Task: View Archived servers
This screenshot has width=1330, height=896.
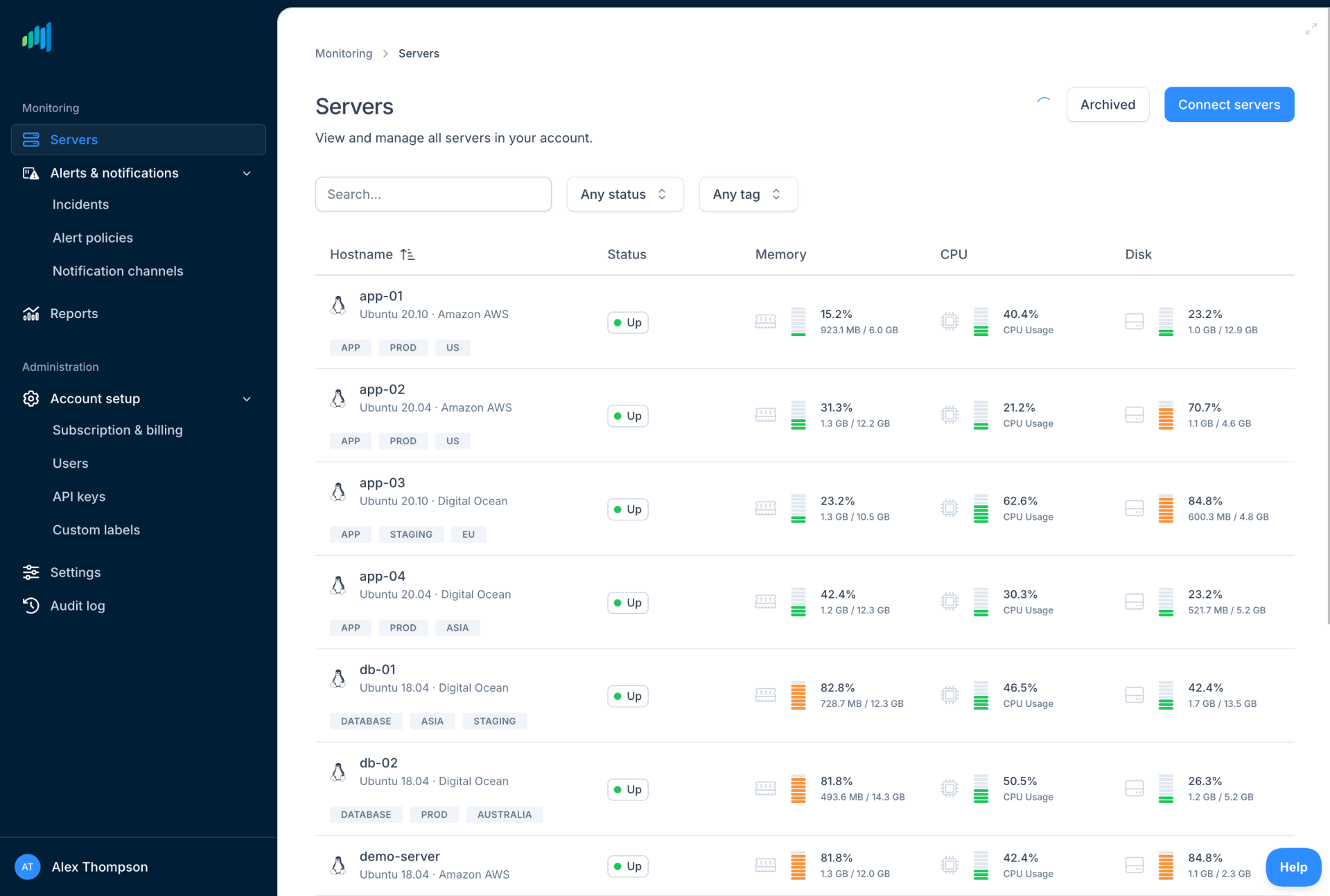Action: pyautogui.click(x=1107, y=104)
